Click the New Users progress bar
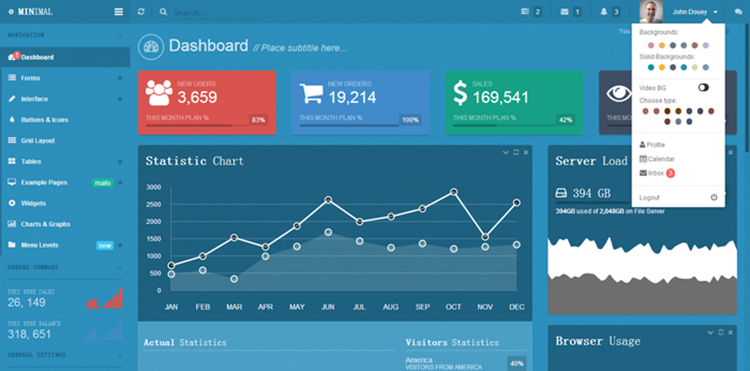 click(197, 125)
